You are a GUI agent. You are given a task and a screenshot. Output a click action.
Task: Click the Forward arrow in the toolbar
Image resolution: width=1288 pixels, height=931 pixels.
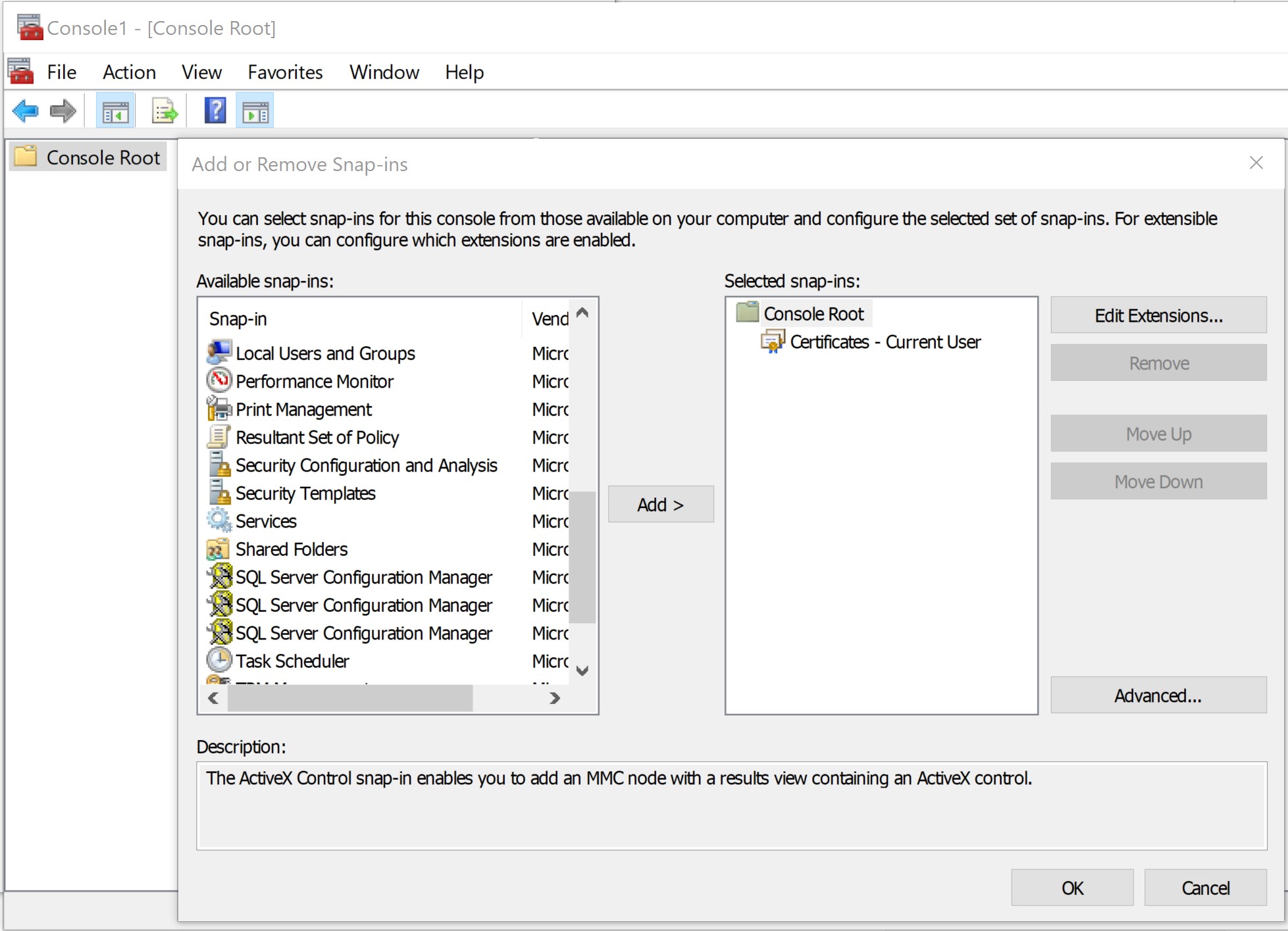(63, 111)
